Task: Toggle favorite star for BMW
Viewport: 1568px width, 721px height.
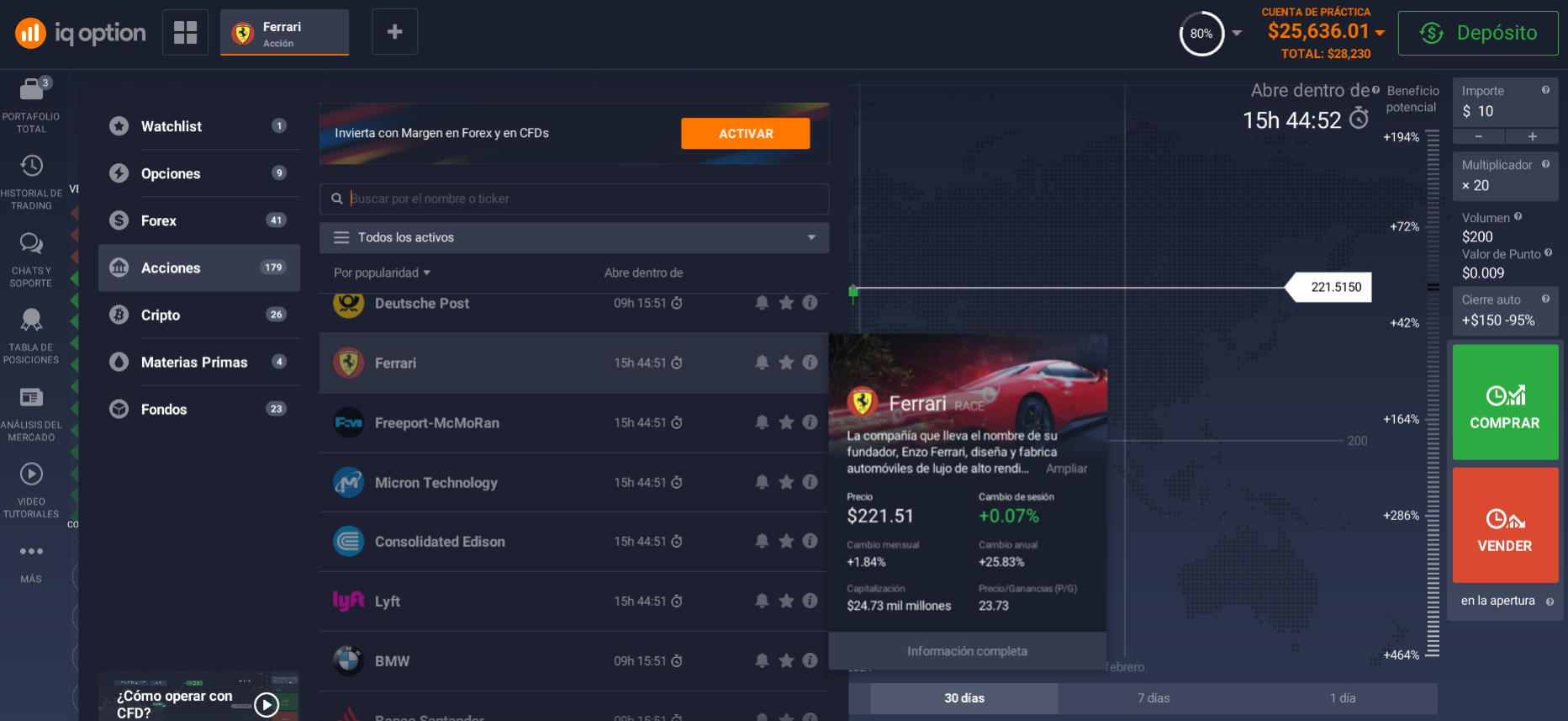Action: [x=786, y=660]
